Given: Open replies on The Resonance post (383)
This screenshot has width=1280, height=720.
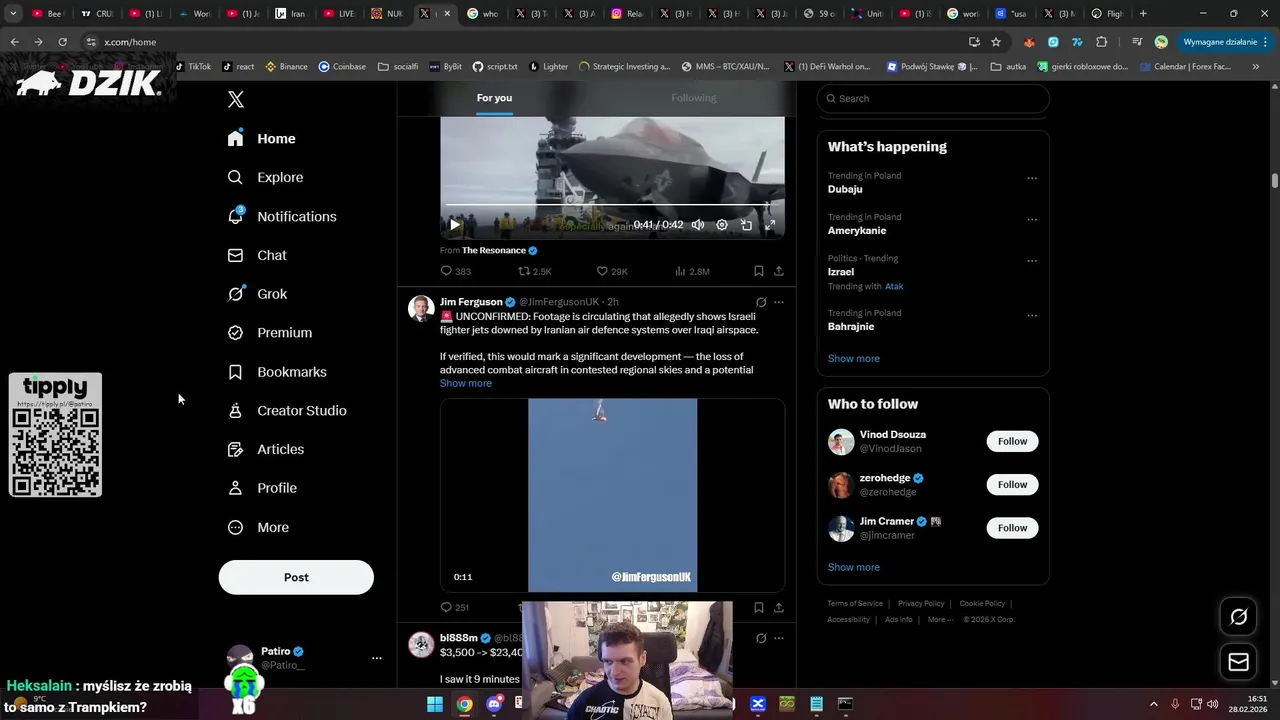Looking at the screenshot, I should 456,271.
